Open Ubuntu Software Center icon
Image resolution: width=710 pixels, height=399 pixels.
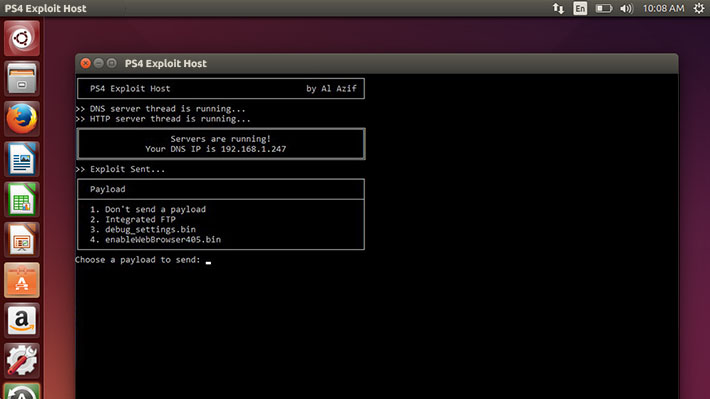[x=22, y=280]
